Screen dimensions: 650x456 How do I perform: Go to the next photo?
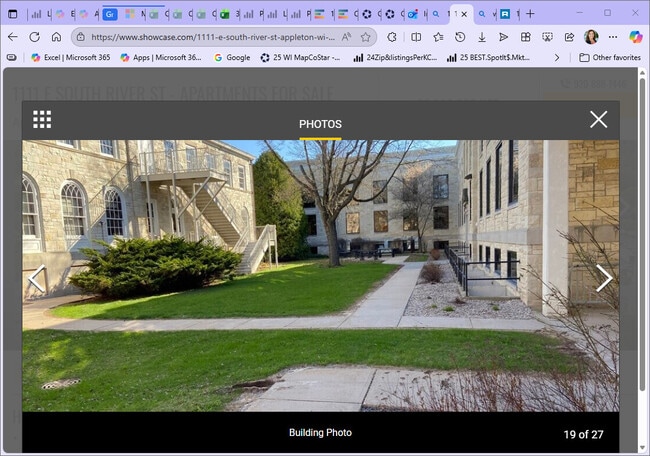pyautogui.click(x=604, y=278)
